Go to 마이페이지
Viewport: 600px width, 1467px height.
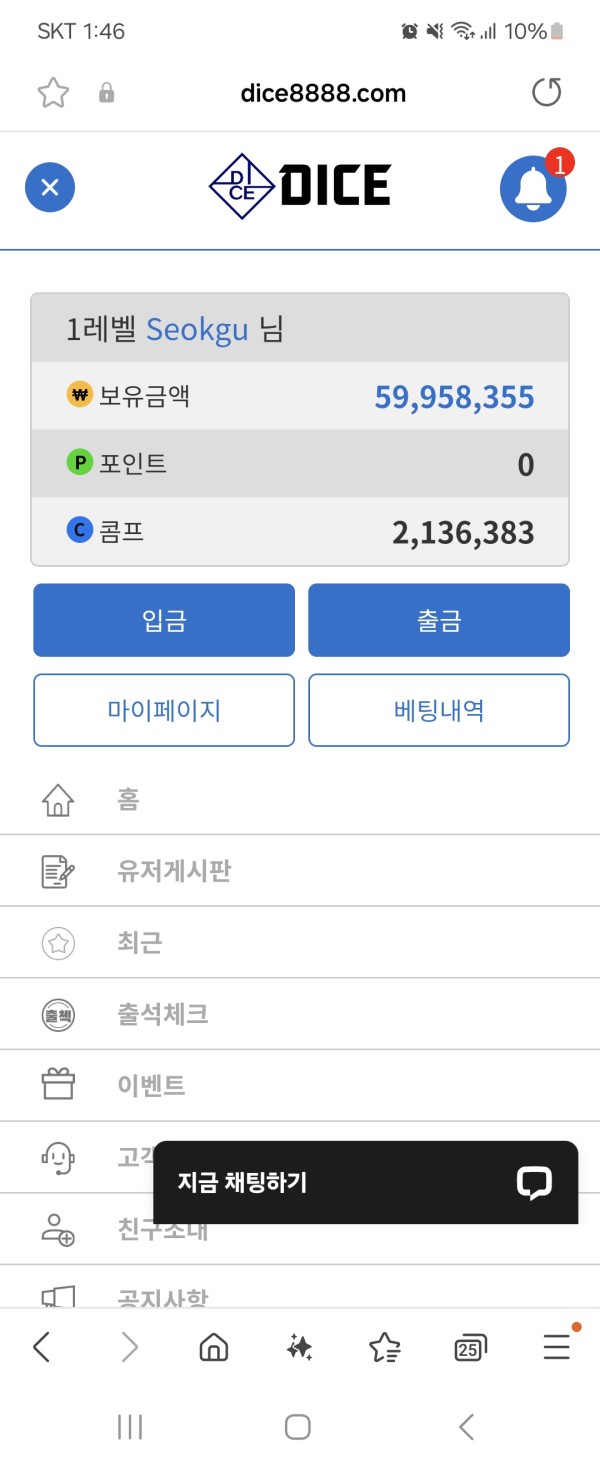point(164,710)
